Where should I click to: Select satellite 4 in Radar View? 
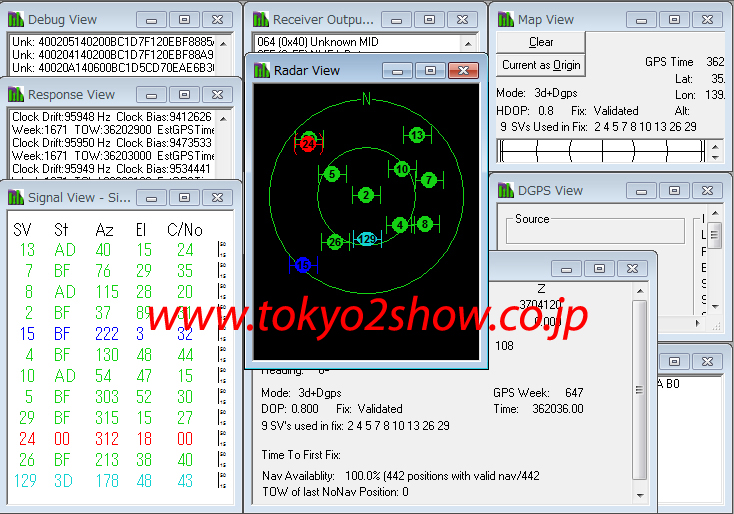(399, 225)
